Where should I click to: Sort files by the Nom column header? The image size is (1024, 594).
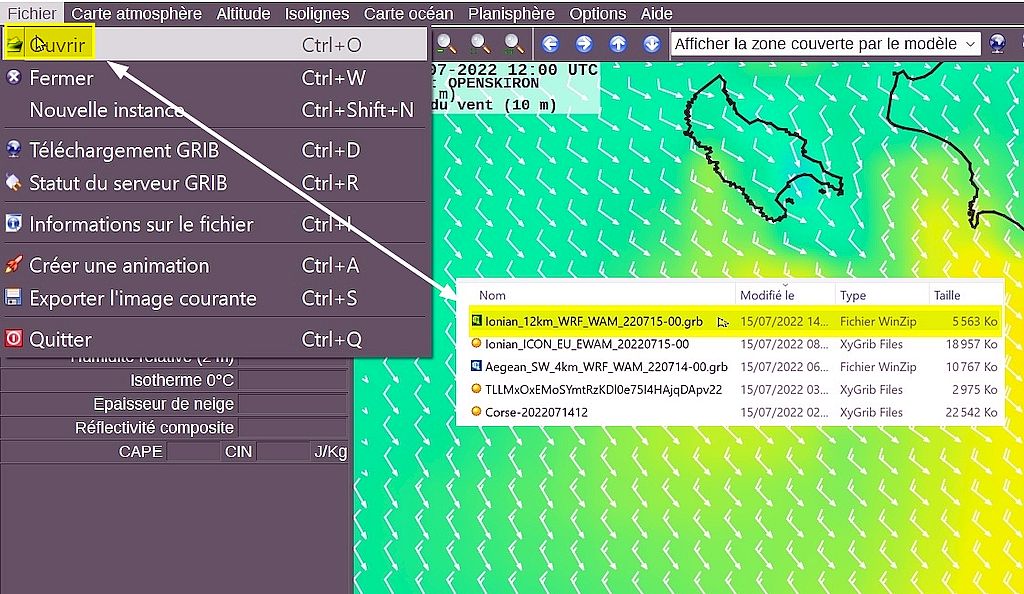tap(492, 295)
